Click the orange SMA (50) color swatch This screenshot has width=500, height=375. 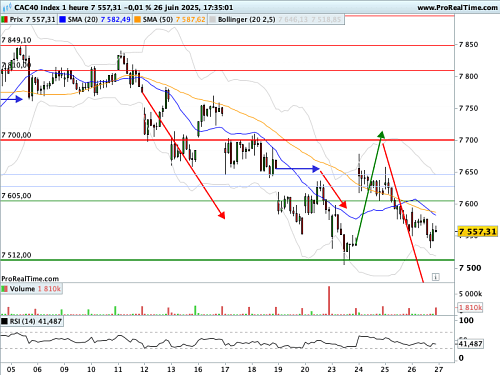click(138, 20)
